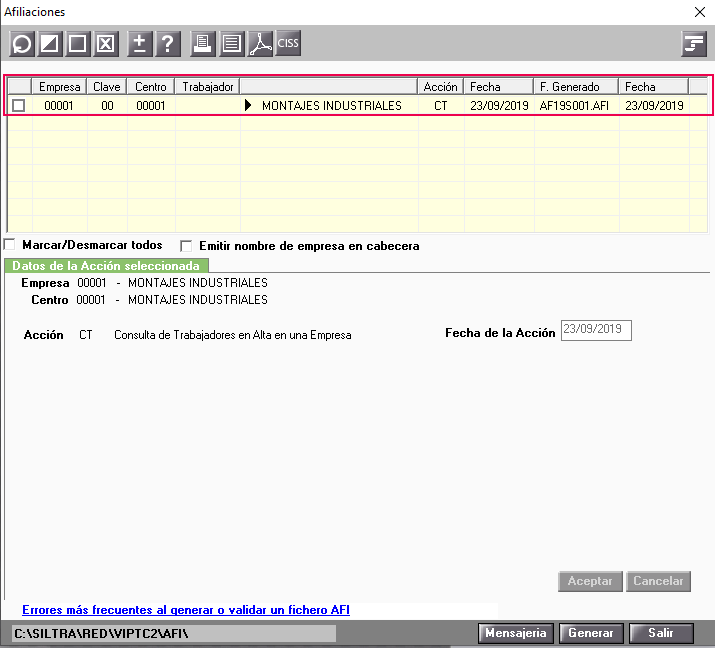Close the Afiliaciones window

point(699,12)
